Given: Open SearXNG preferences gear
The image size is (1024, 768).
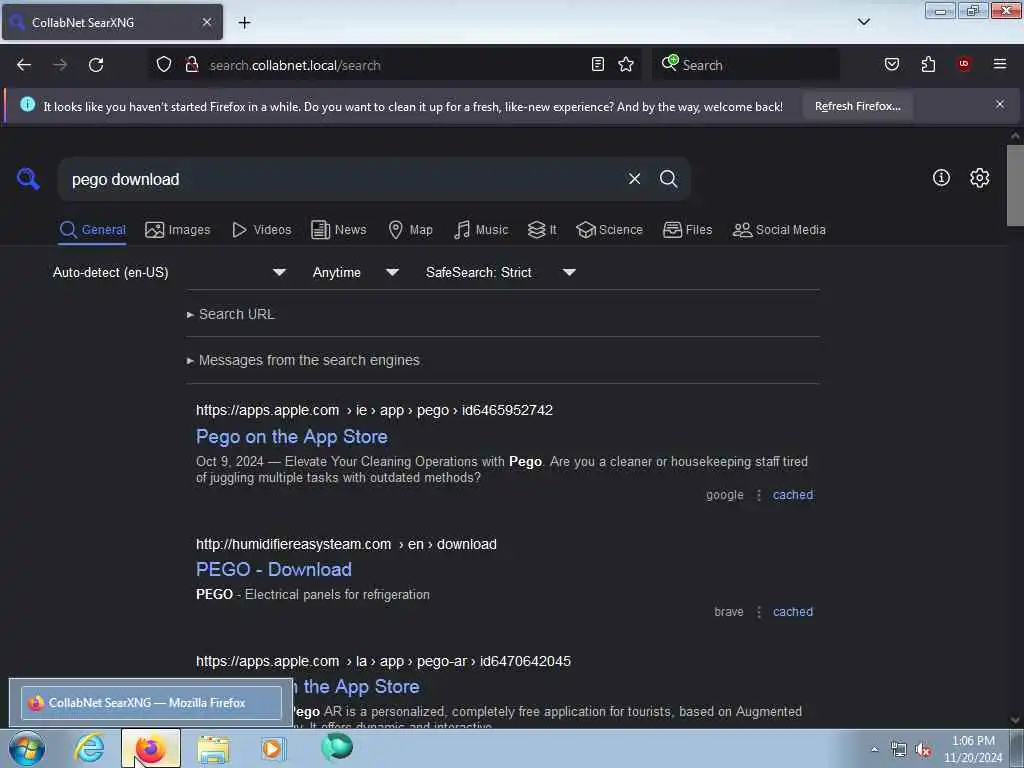Looking at the screenshot, I should (x=980, y=178).
